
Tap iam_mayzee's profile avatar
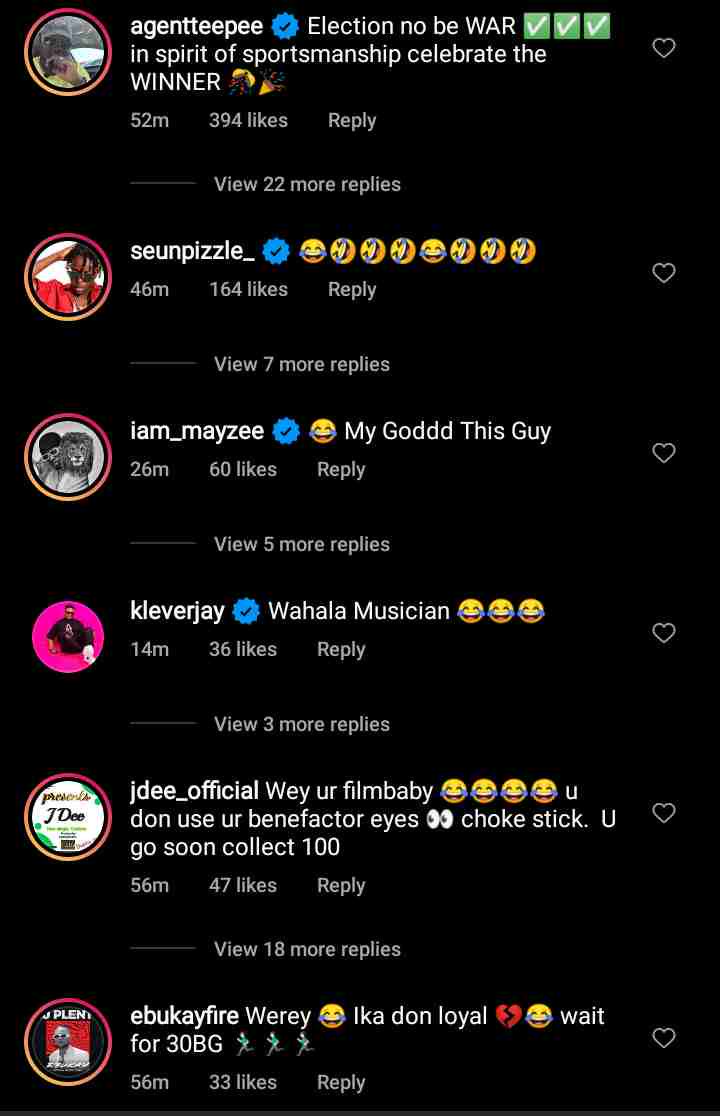click(67, 457)
